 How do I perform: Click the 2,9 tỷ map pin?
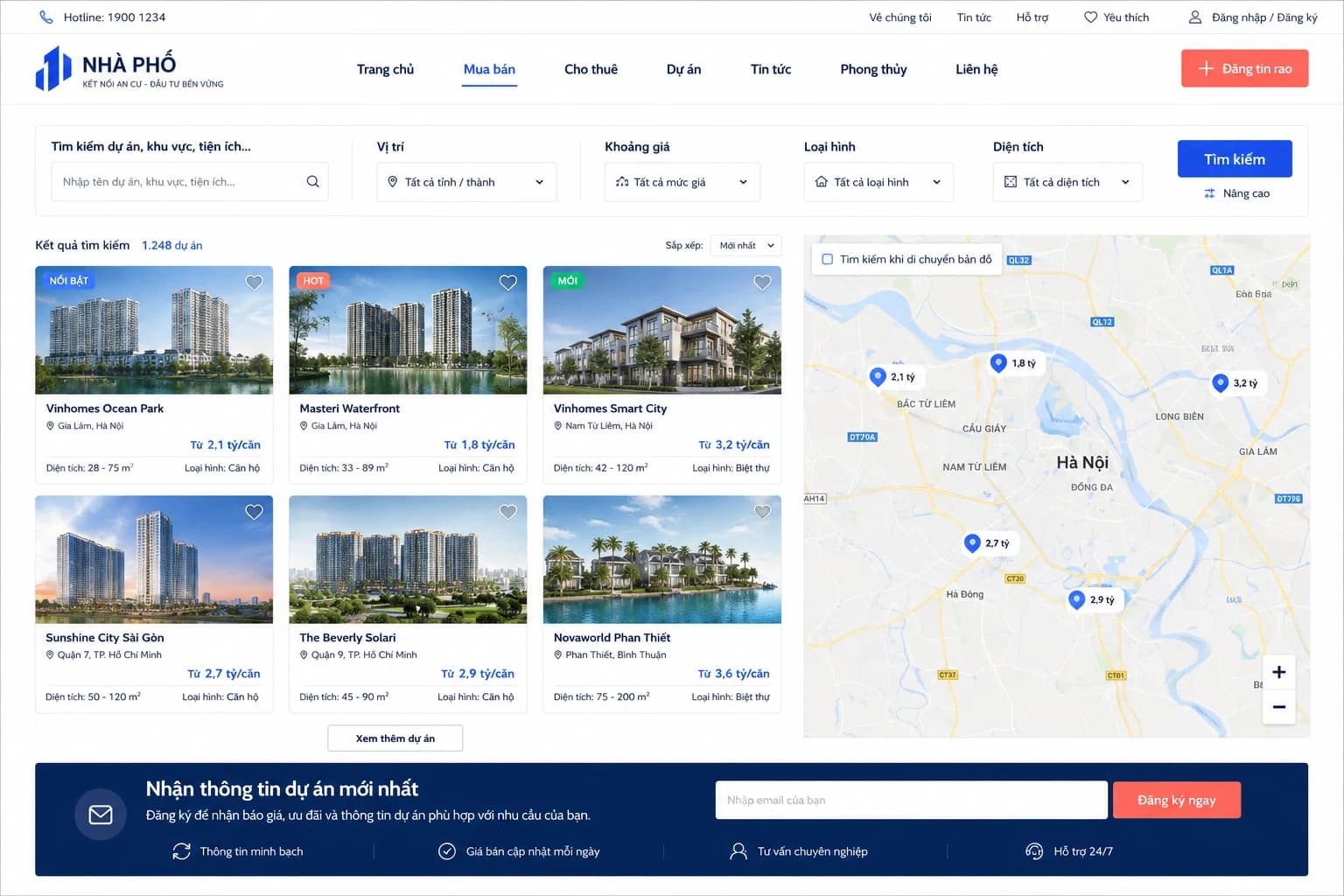pos(1076,598)
